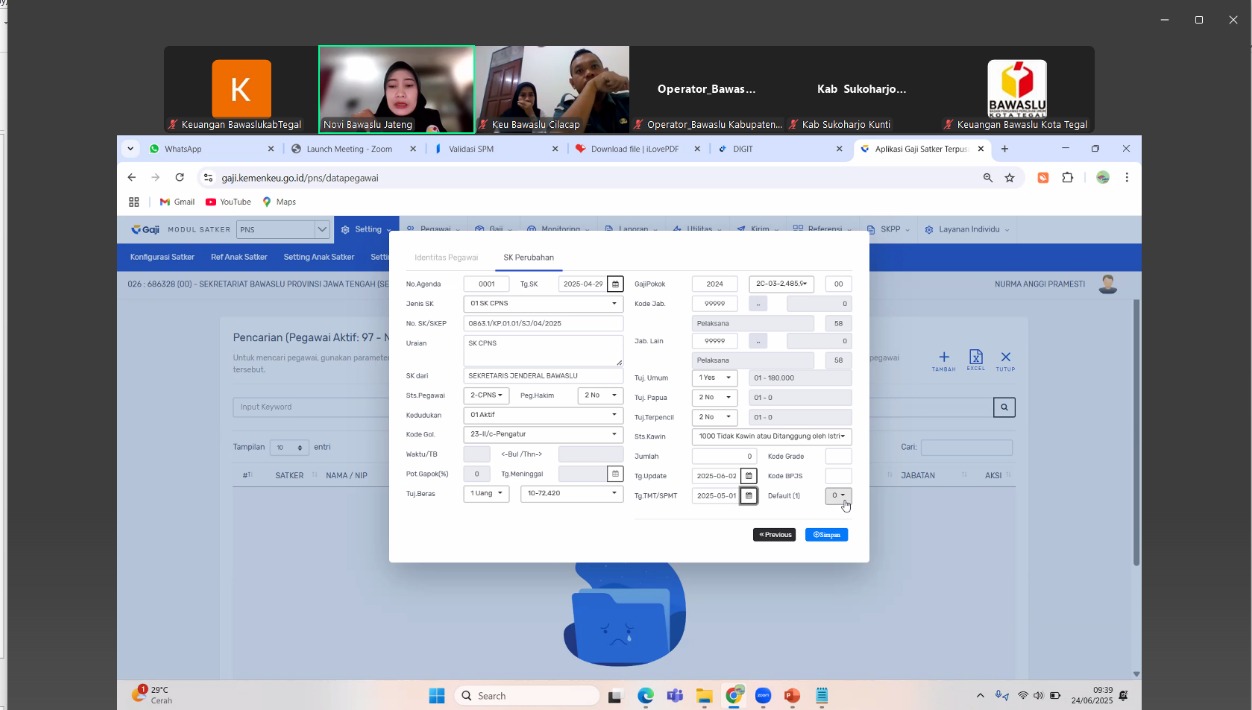Bookmark this page with star icon
The width and height of the screenshot is (1252, 710).
(1010, 178)
